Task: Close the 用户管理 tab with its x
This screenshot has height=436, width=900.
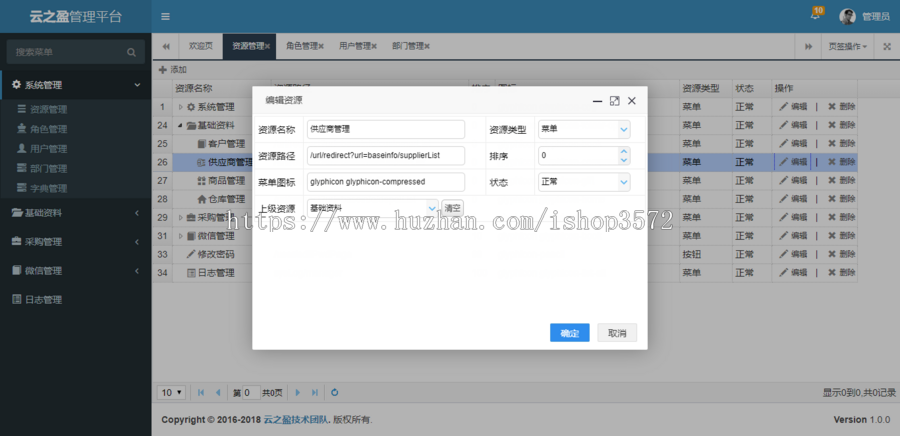Action: point(374,46)
